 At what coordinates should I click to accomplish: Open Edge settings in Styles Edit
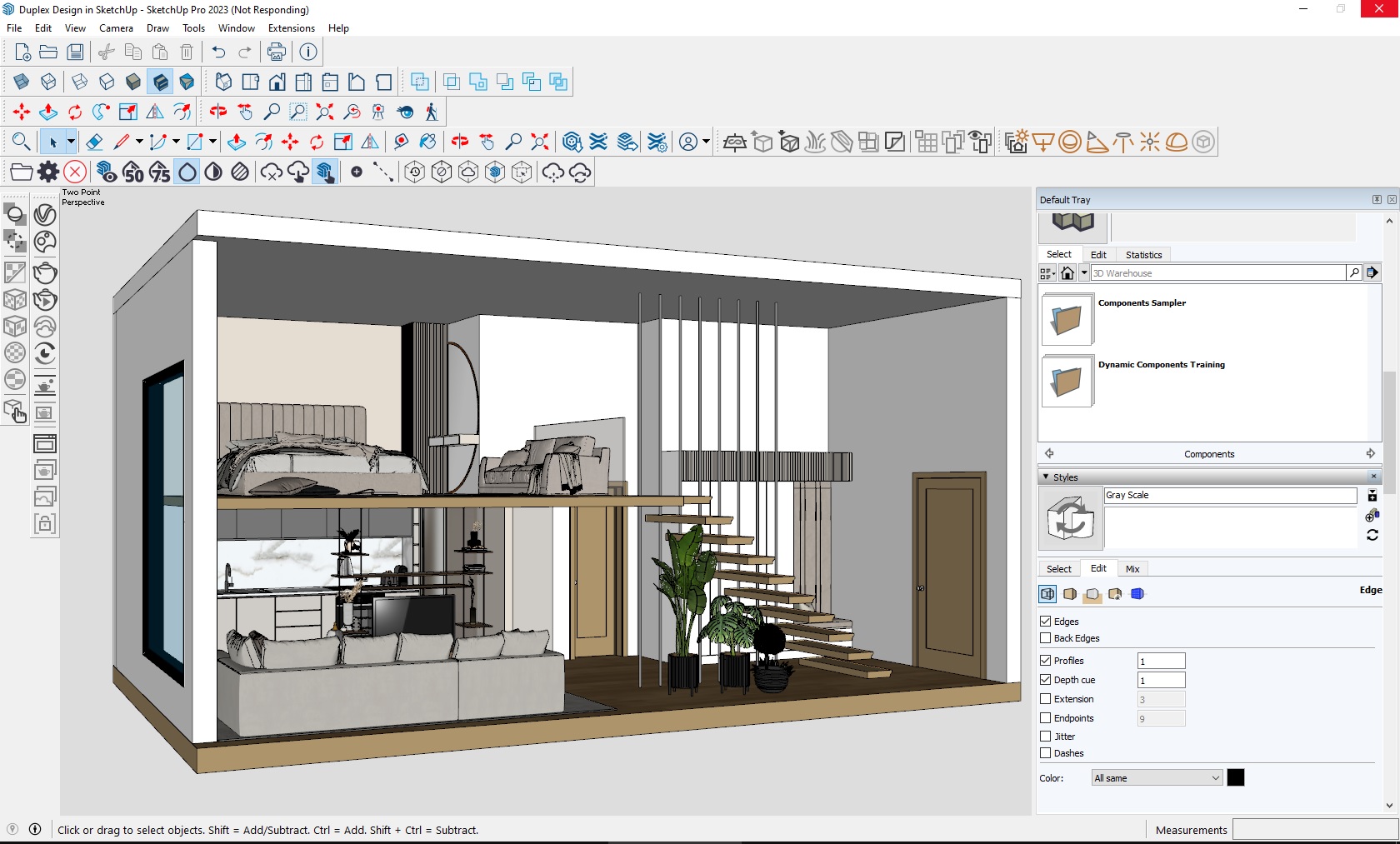tap(1047, 594)
